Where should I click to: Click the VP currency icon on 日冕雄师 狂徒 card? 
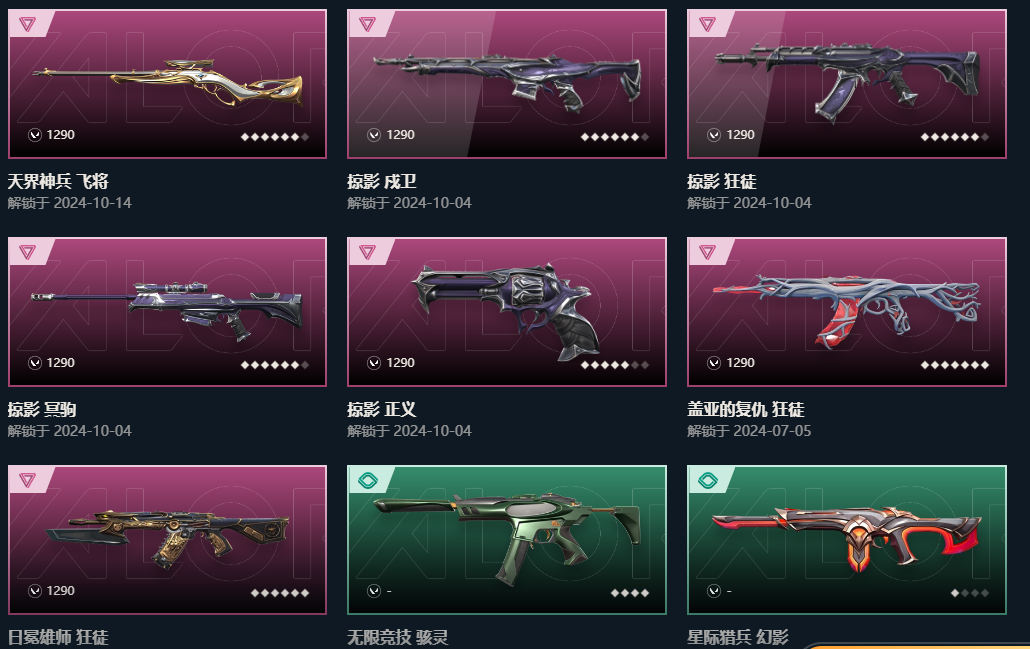pos(35,591)
